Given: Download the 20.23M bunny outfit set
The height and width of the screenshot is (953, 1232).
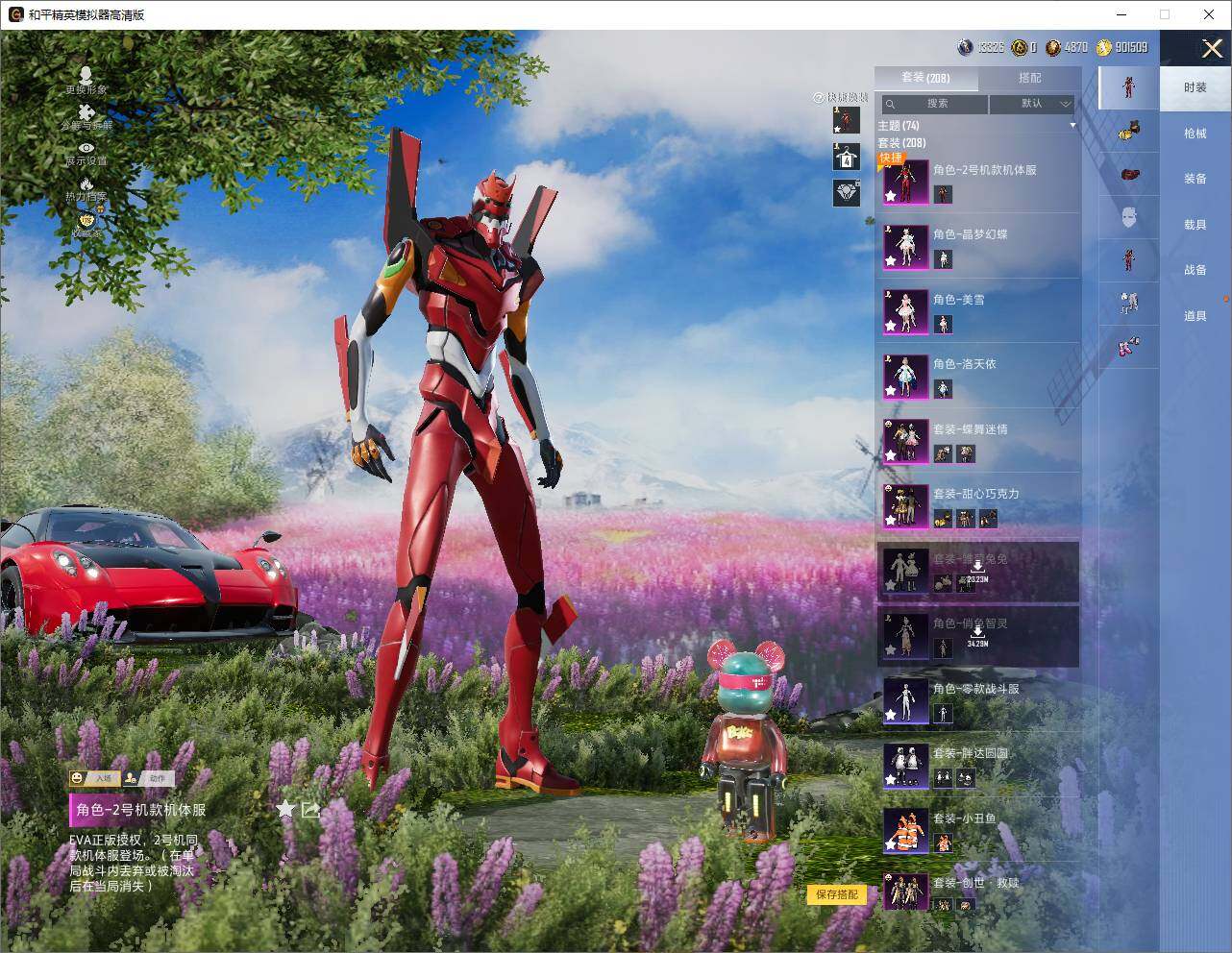Looking at the screenshot, I should coord(977,570).
